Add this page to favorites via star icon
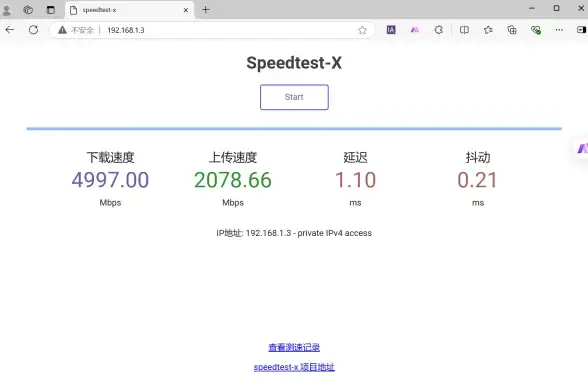588x380 pixels. (x=362, y=30)
